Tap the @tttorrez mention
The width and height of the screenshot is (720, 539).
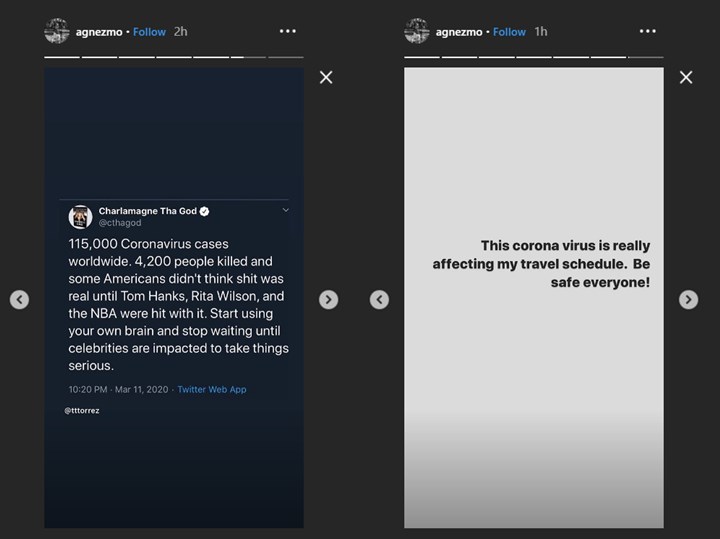click(x=82, y=410)
